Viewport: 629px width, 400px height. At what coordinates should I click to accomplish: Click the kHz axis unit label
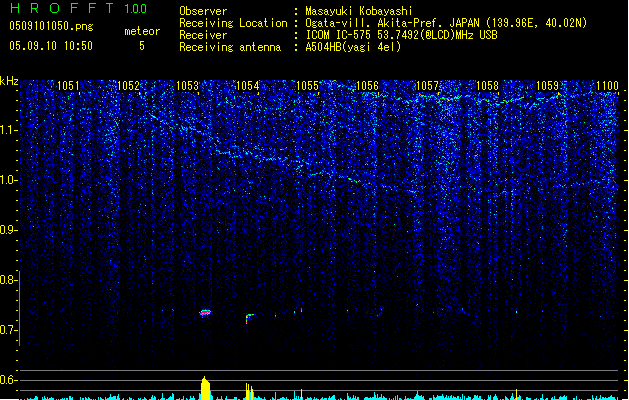click(x=9, y=81)
